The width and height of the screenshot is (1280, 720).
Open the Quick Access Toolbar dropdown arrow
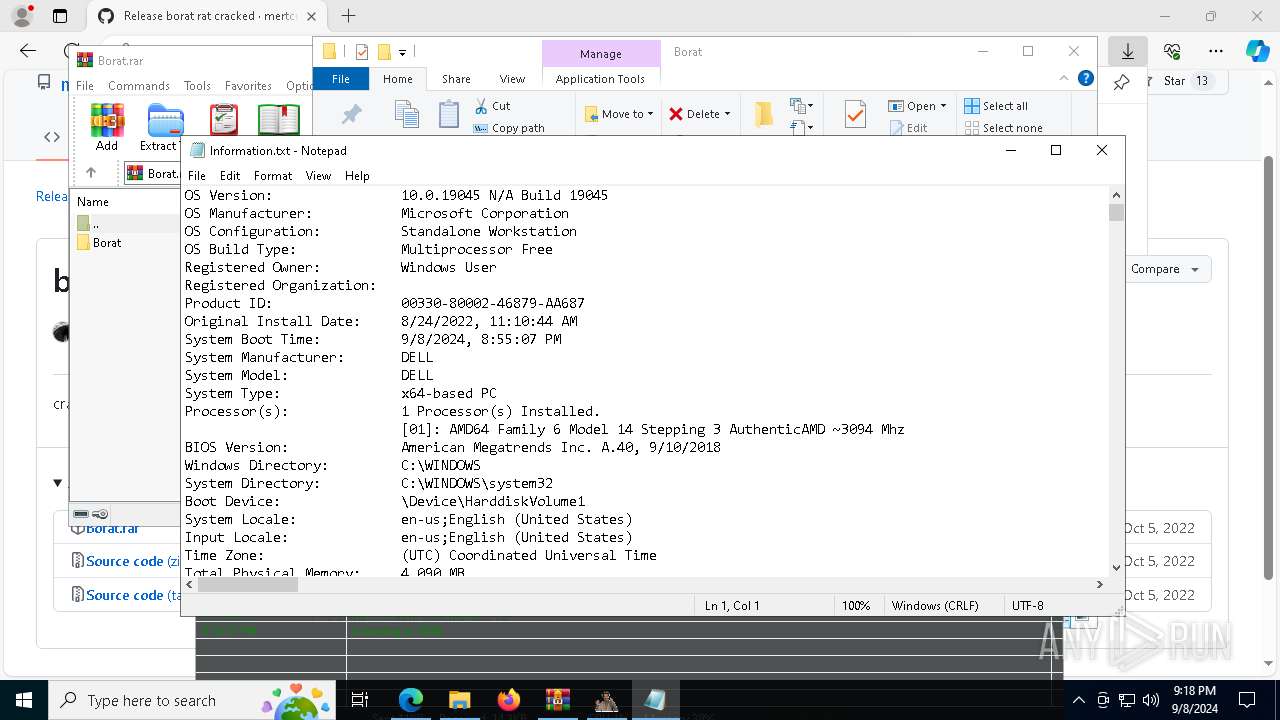[x=402, y=52]
